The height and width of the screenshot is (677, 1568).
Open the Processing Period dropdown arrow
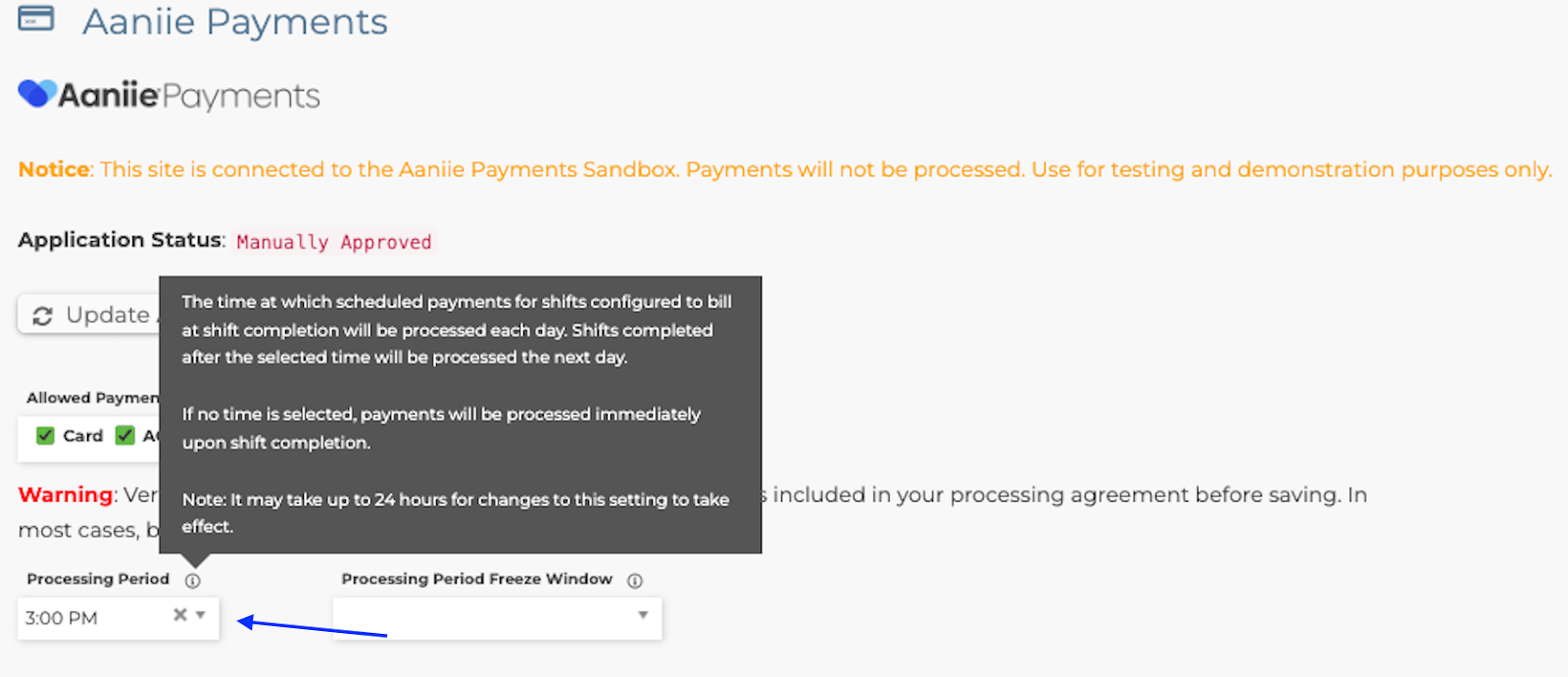click(201, 615)
